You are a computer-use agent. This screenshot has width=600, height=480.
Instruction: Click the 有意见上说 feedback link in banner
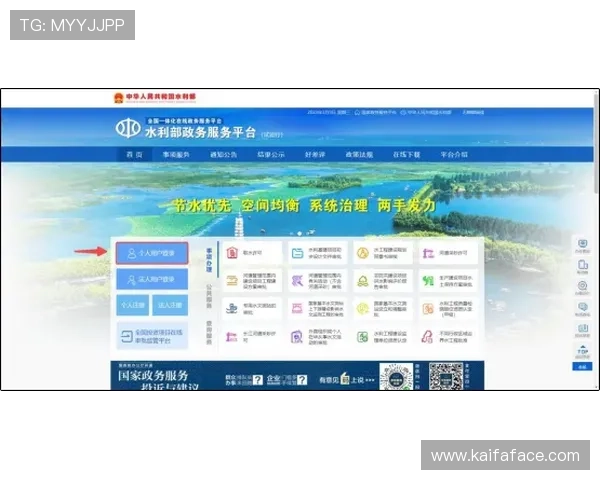click(347, 380)
